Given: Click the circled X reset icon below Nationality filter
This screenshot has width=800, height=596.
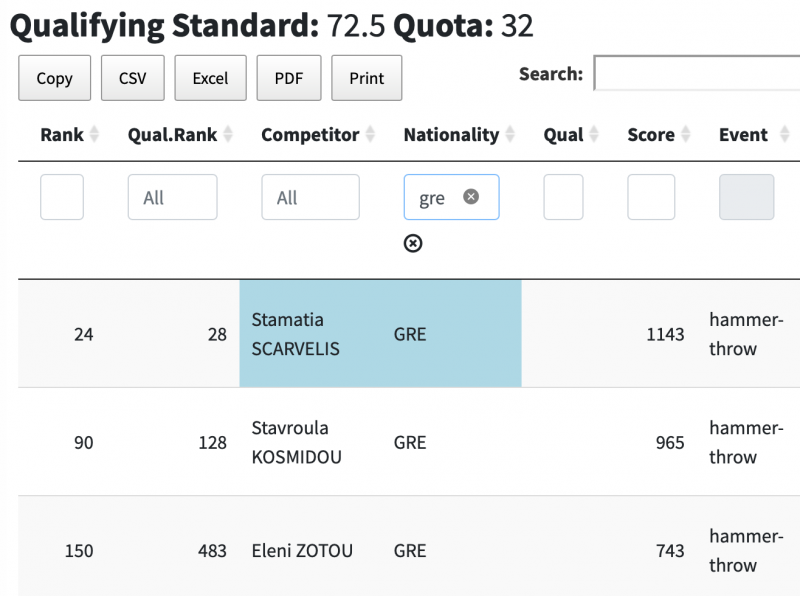Looking at the screenshot, I should (x=413, y=243).
